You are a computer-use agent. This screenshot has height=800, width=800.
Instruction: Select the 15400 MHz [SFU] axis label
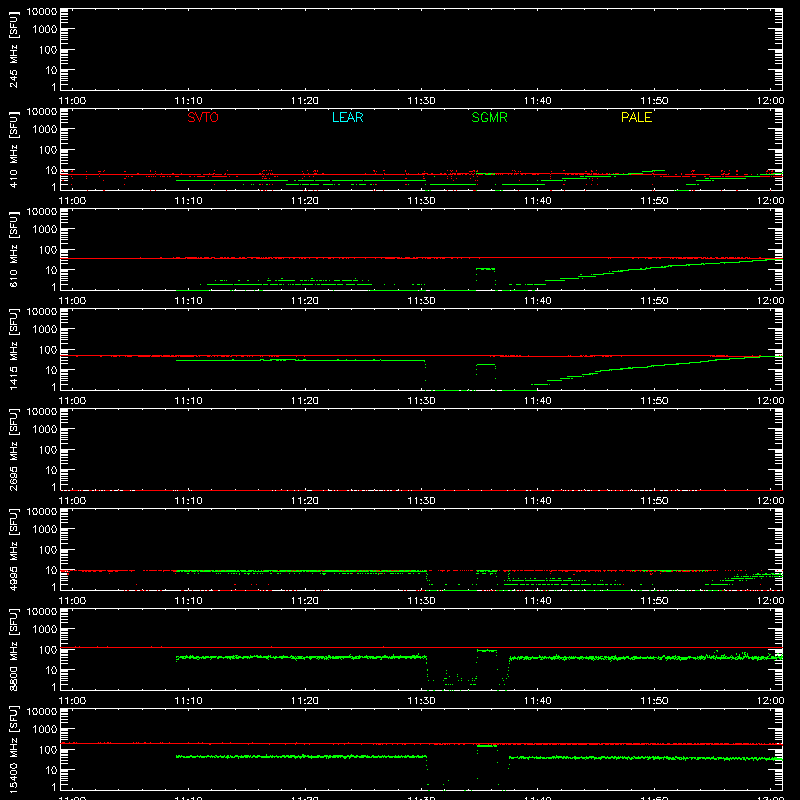pos(14,750)
